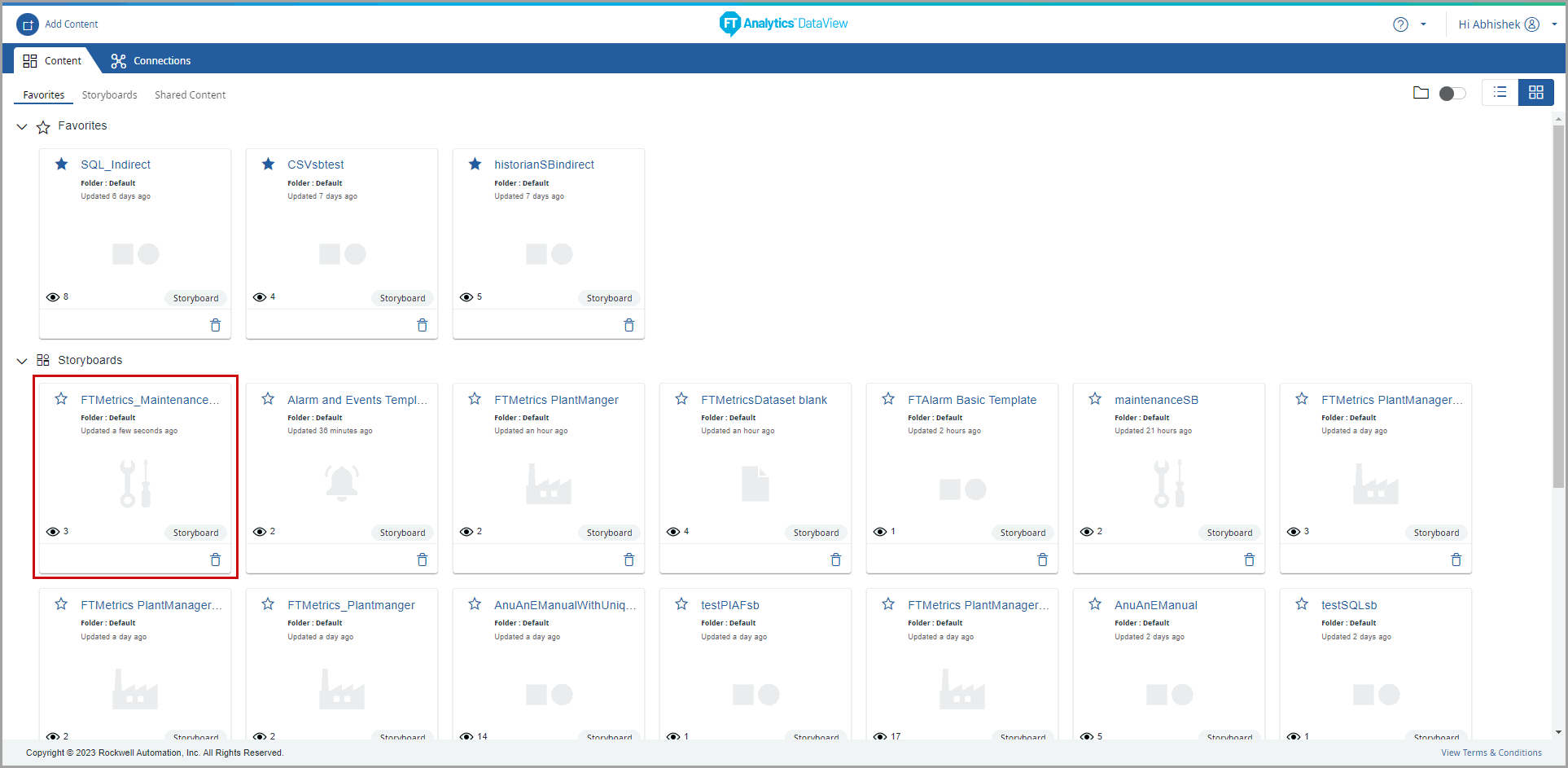1568x768 pixels.
Task: Unfavorite the SQL_Indirect storyboard star
Action: (61, 165)
